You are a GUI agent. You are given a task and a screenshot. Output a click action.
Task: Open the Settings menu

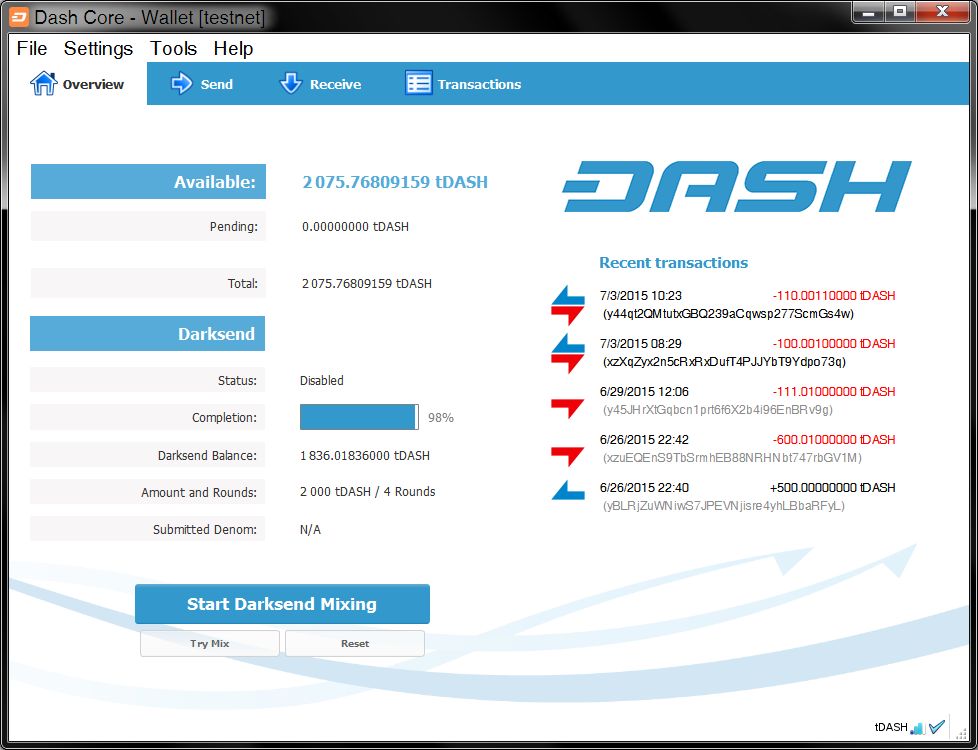click(99, 48)
